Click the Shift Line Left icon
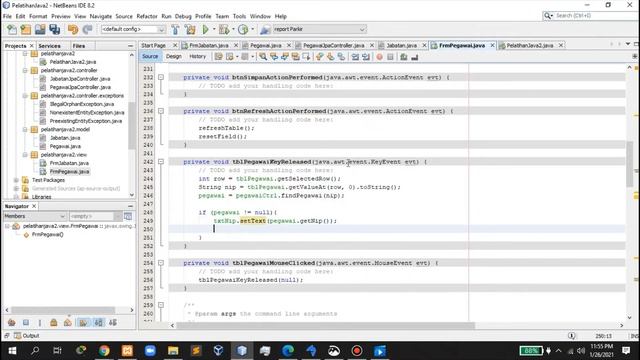This screenshot has height=360, width=640. pos(355,57)
